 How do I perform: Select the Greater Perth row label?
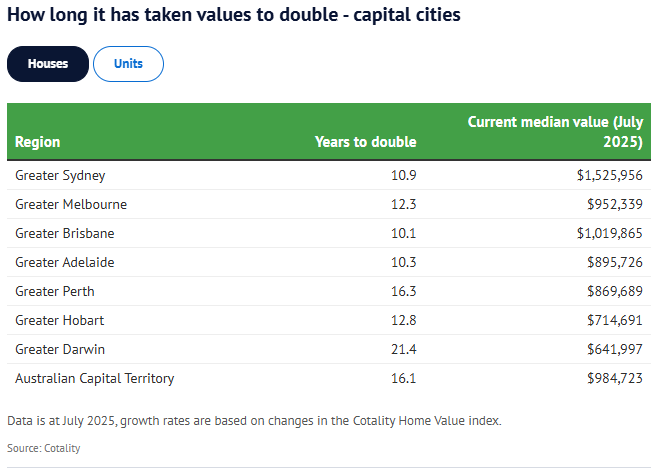click(x=54, y=291)
